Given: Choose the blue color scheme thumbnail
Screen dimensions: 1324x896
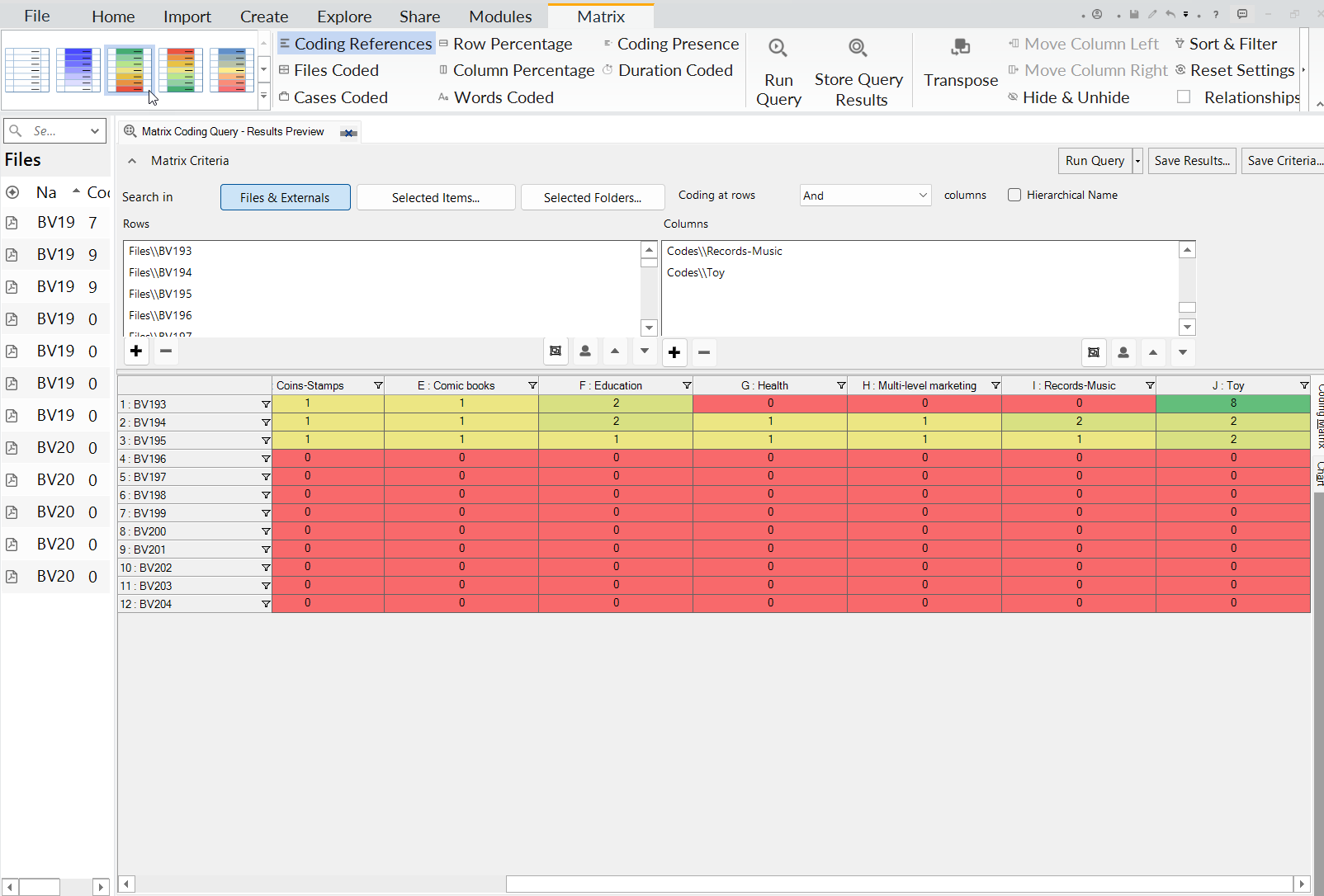Looking at the screenshot, I should coord(78,70).
